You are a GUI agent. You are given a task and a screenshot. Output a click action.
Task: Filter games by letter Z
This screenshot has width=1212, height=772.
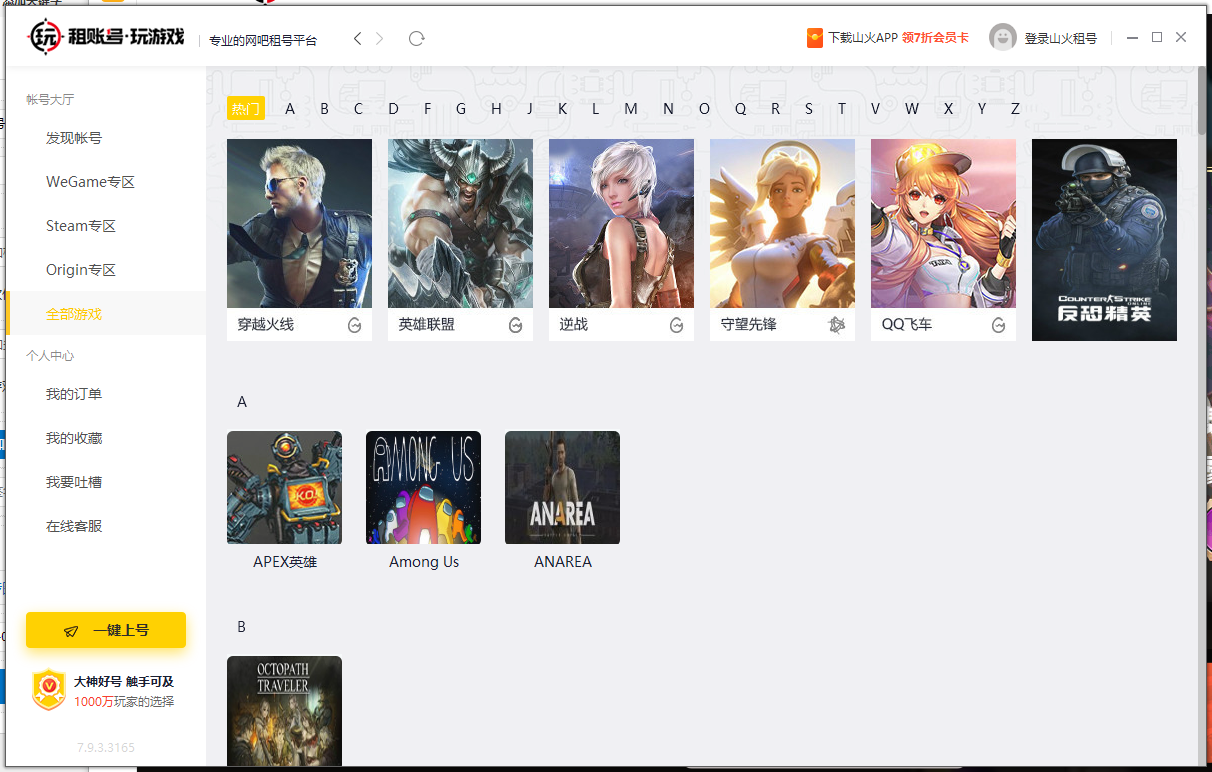[x=1015, y=109]
